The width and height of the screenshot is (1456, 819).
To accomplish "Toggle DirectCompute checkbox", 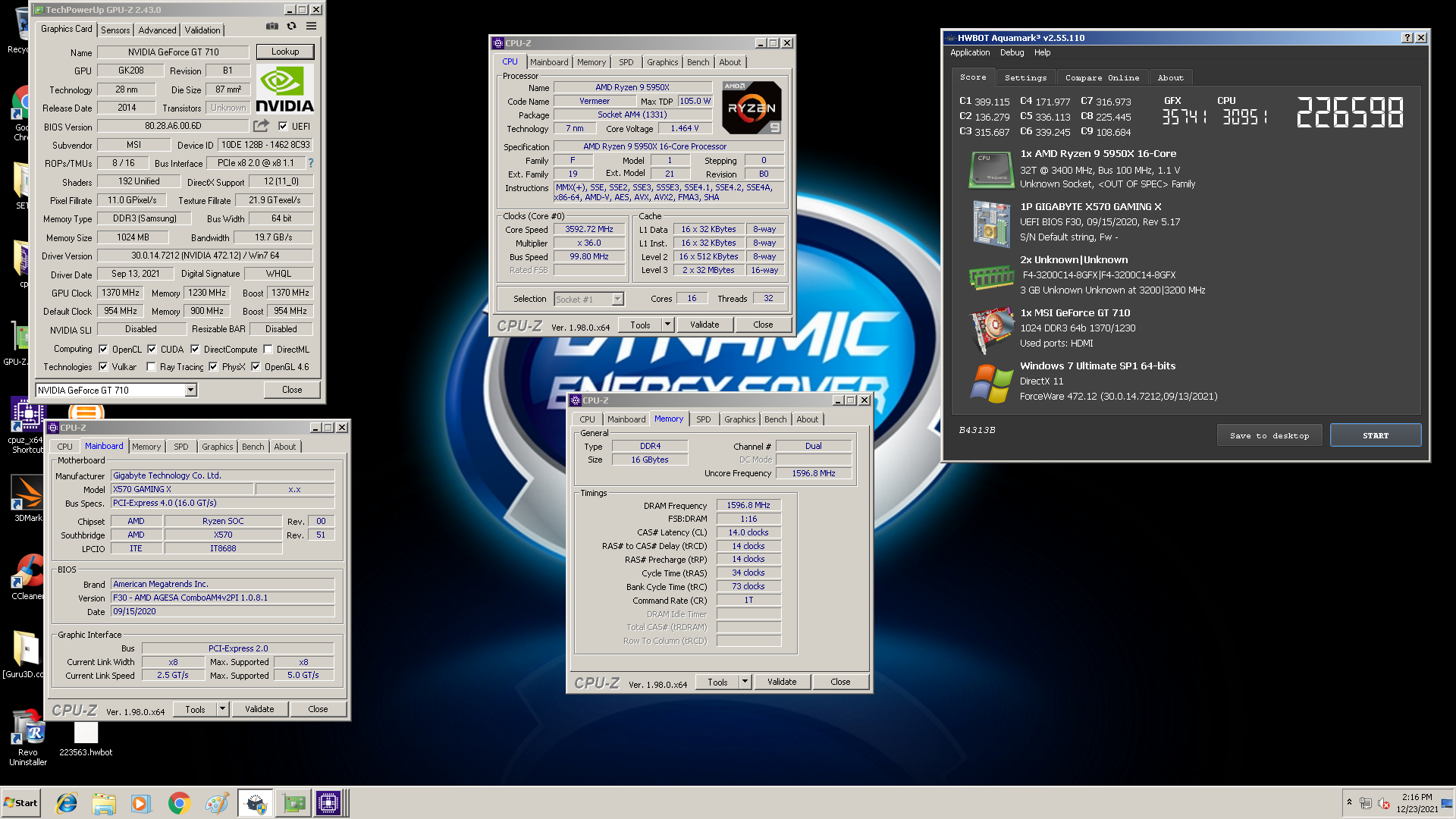I will pos(195,349).
